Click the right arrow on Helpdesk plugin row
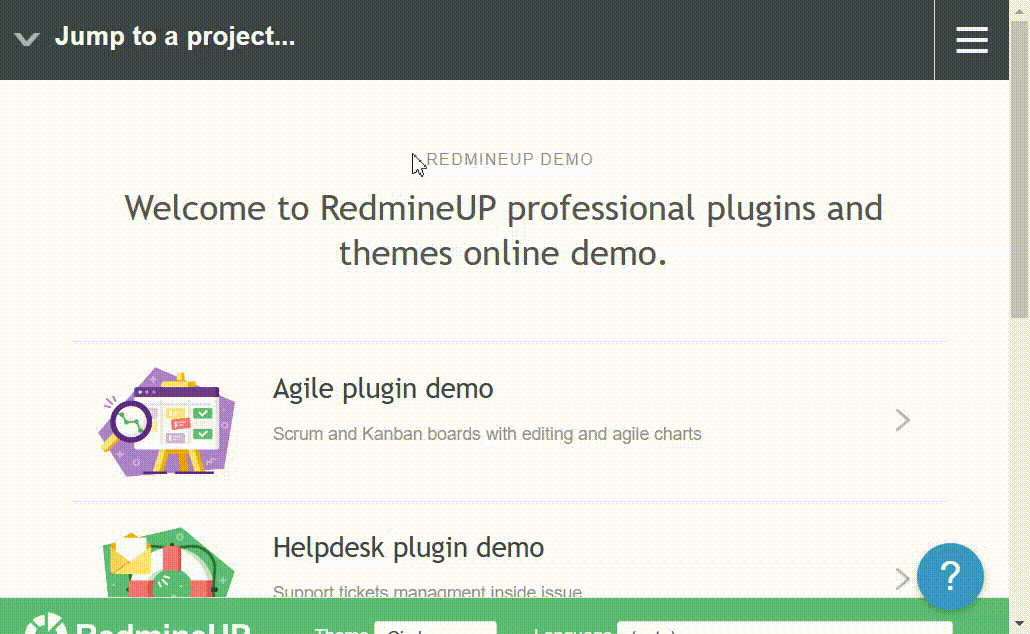 902,578
